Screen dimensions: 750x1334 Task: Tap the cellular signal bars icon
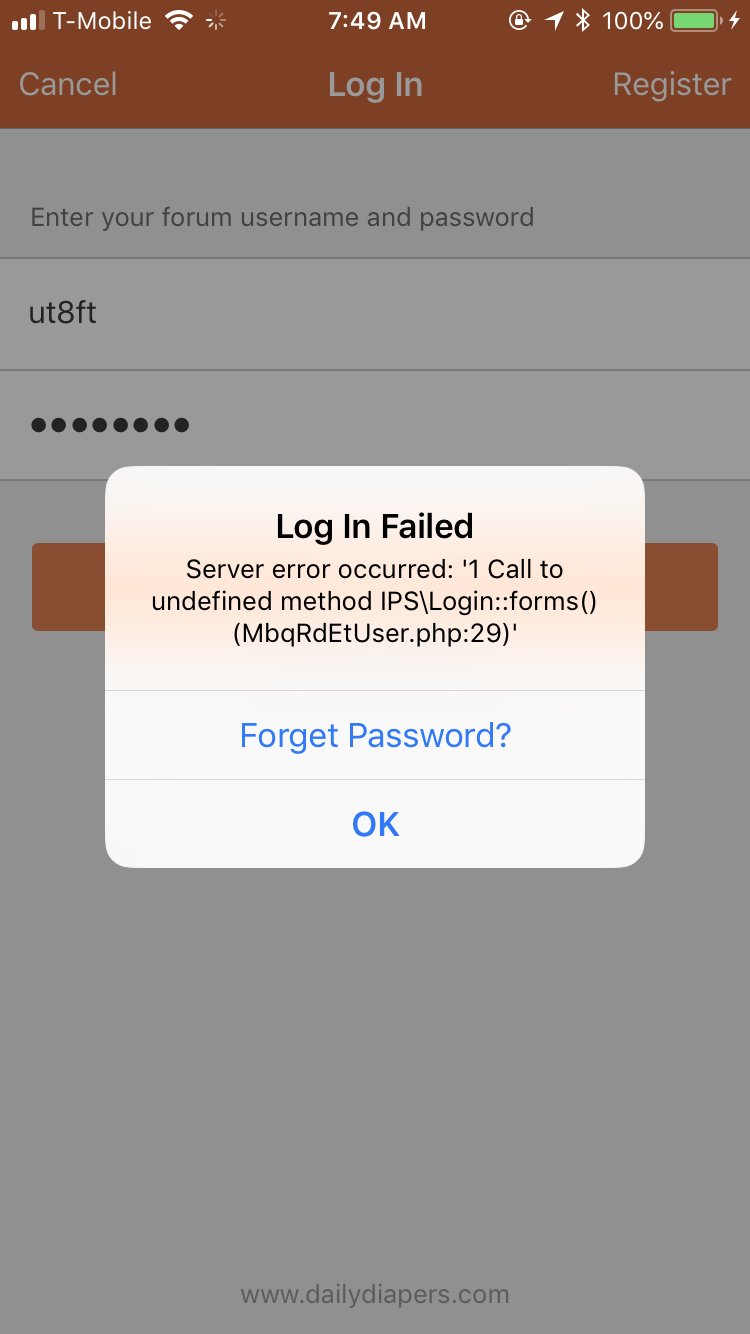(x=28, y=21)
